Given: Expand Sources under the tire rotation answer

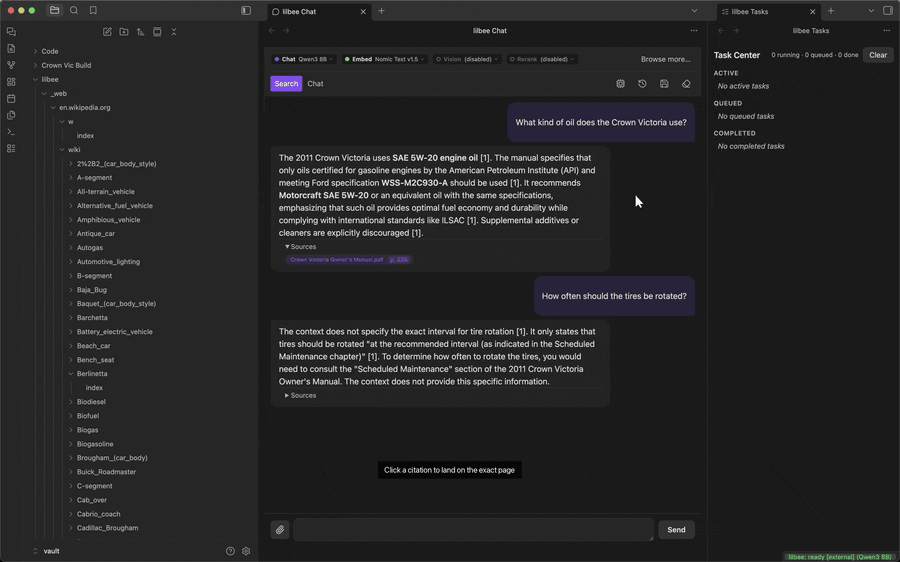Looking at the screenshot, I should (x=301, y=396).
